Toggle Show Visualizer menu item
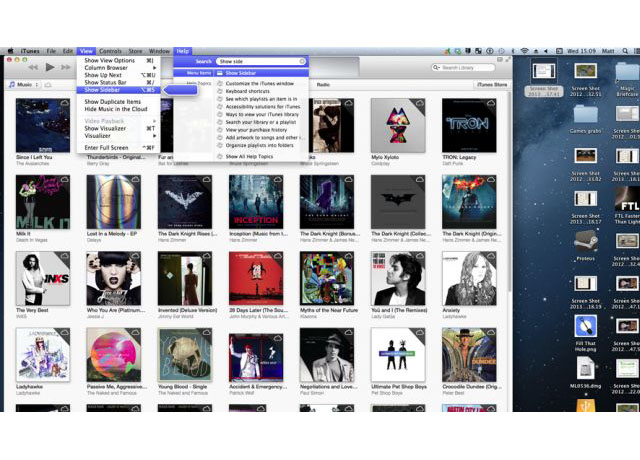Screen dimensions: 640x460 118,128
